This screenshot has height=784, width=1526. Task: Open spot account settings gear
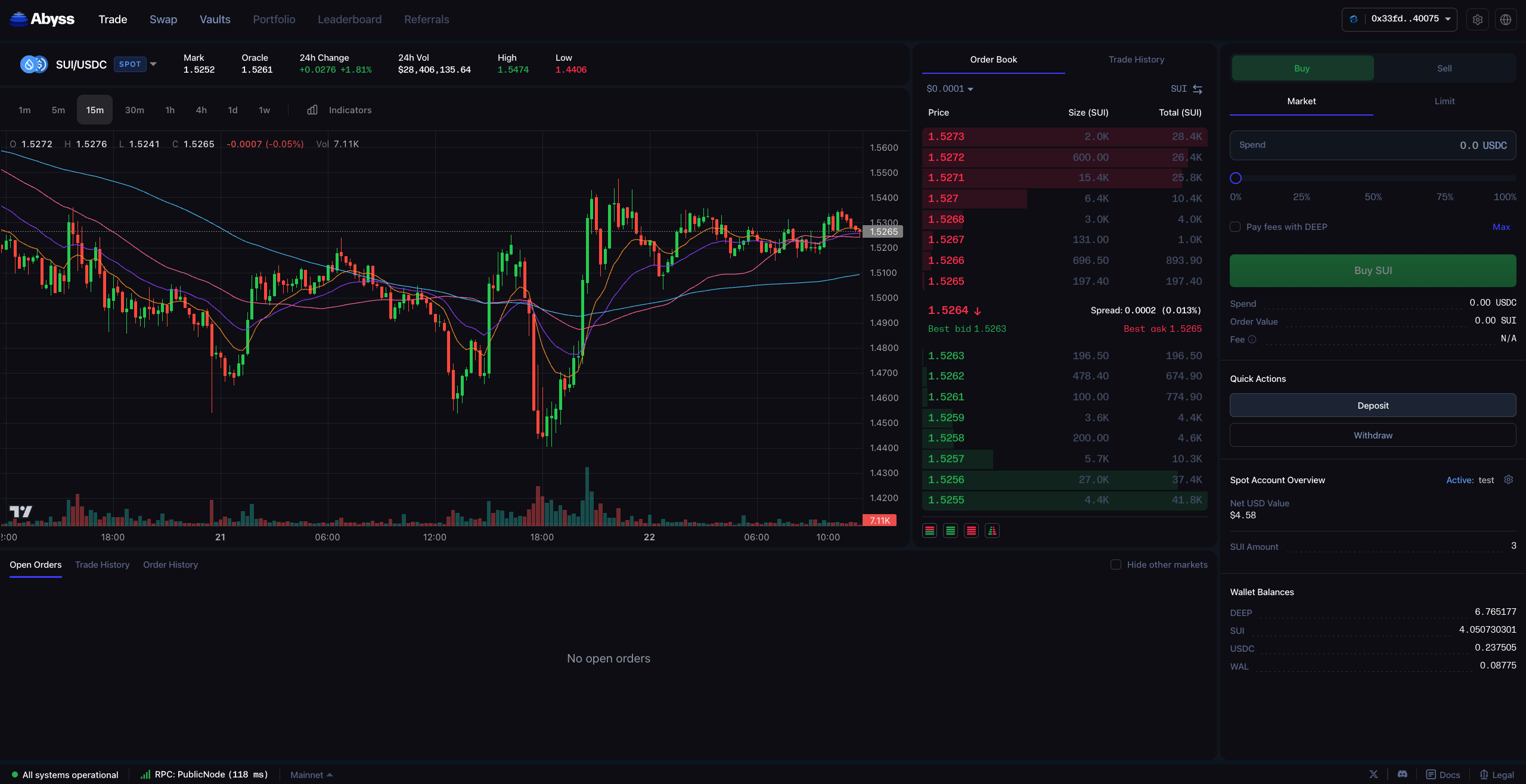point(1509,480)
